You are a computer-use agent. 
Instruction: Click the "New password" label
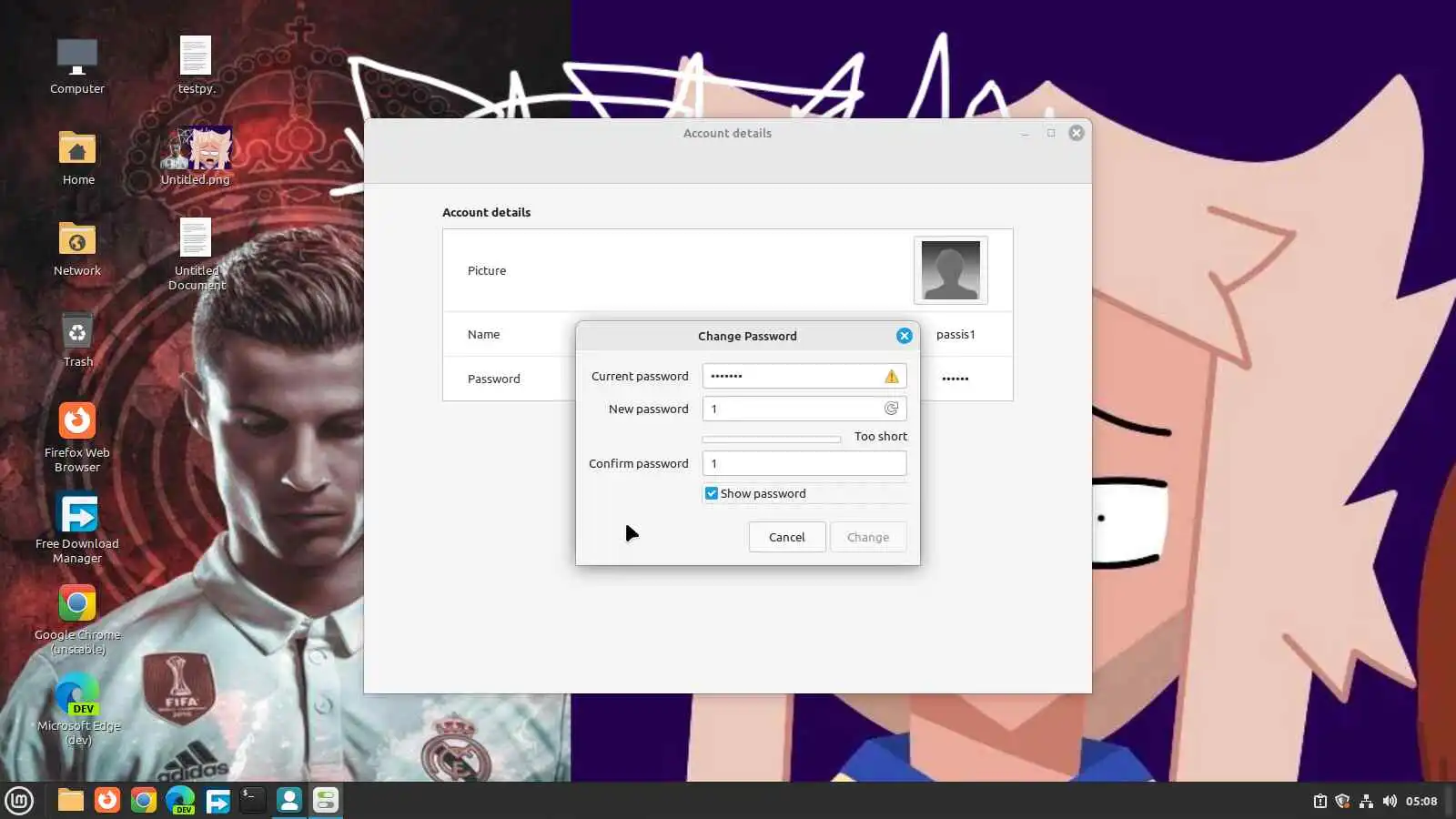point(649,409)
